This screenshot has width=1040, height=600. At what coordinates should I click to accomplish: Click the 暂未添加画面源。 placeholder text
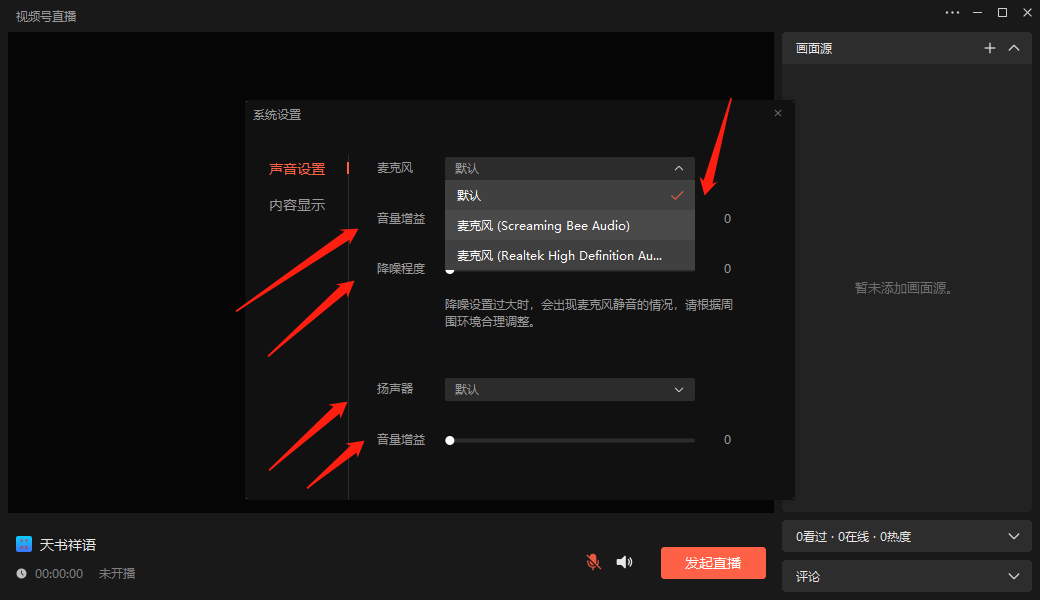point(904,288)
